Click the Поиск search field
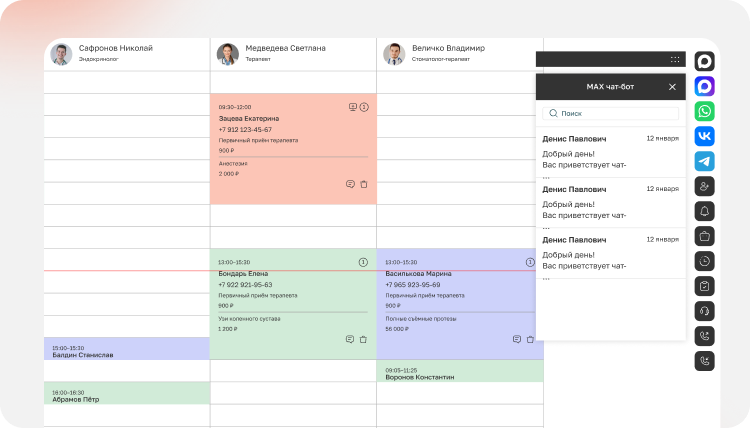Screen dimensions: 750x428 click(610, 113)
